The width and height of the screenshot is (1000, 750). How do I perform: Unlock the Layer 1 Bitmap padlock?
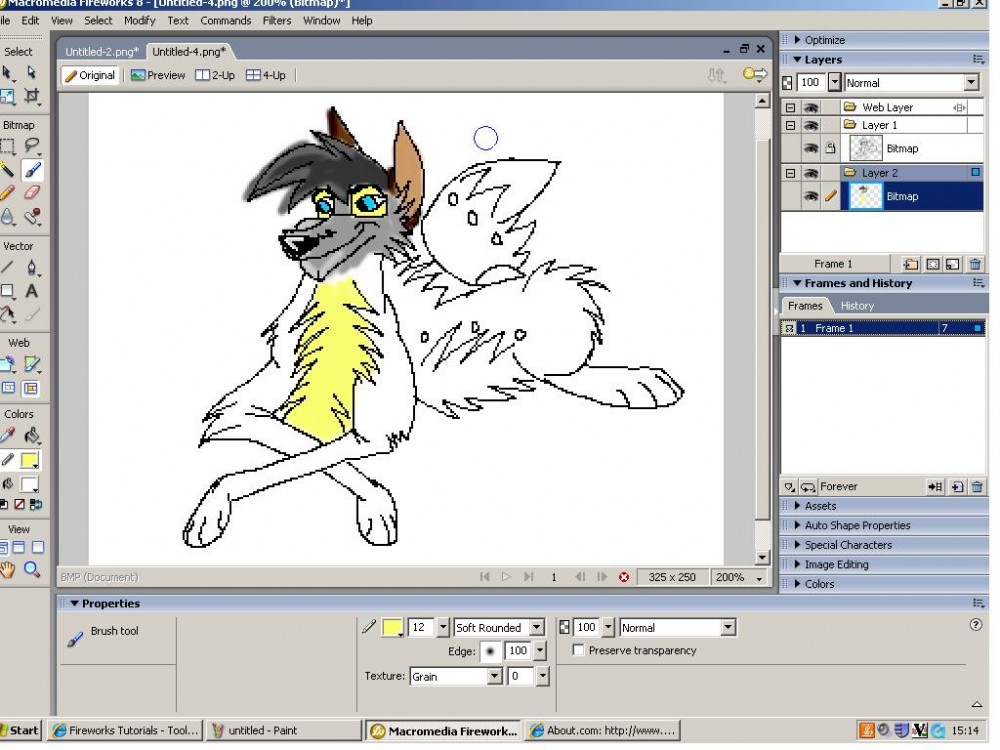tap(830, 149)
